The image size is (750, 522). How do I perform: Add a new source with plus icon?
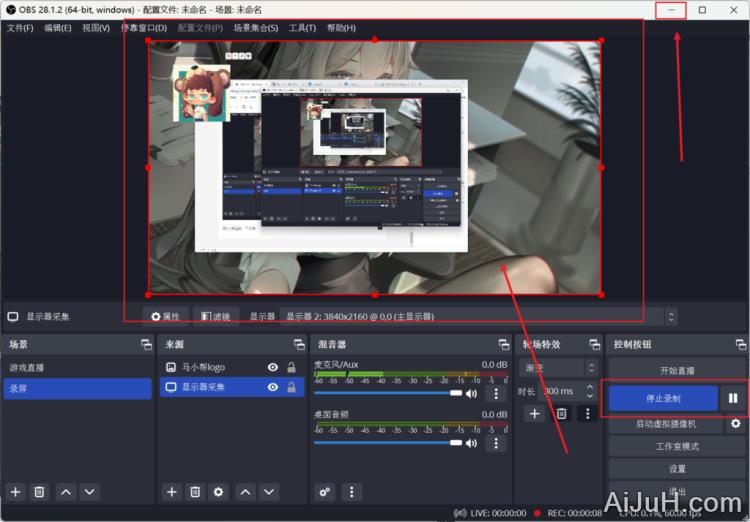point(171,492)
